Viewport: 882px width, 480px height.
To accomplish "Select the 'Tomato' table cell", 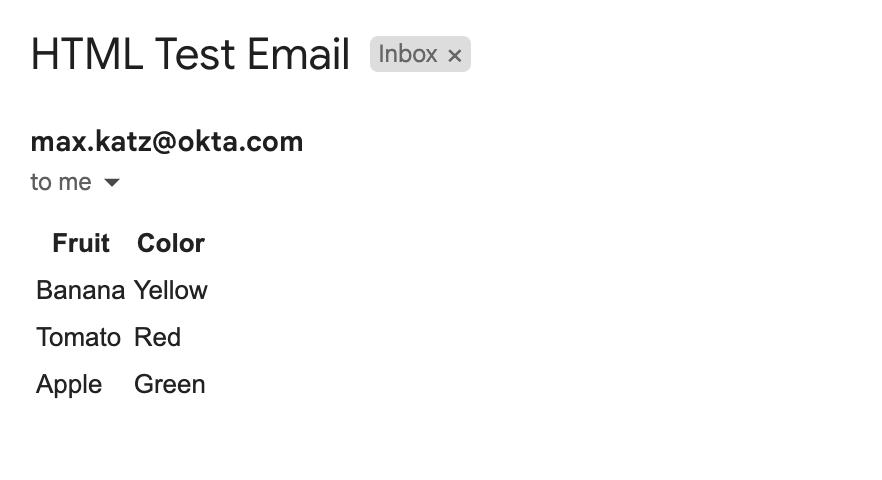I will tap(78, 337).
